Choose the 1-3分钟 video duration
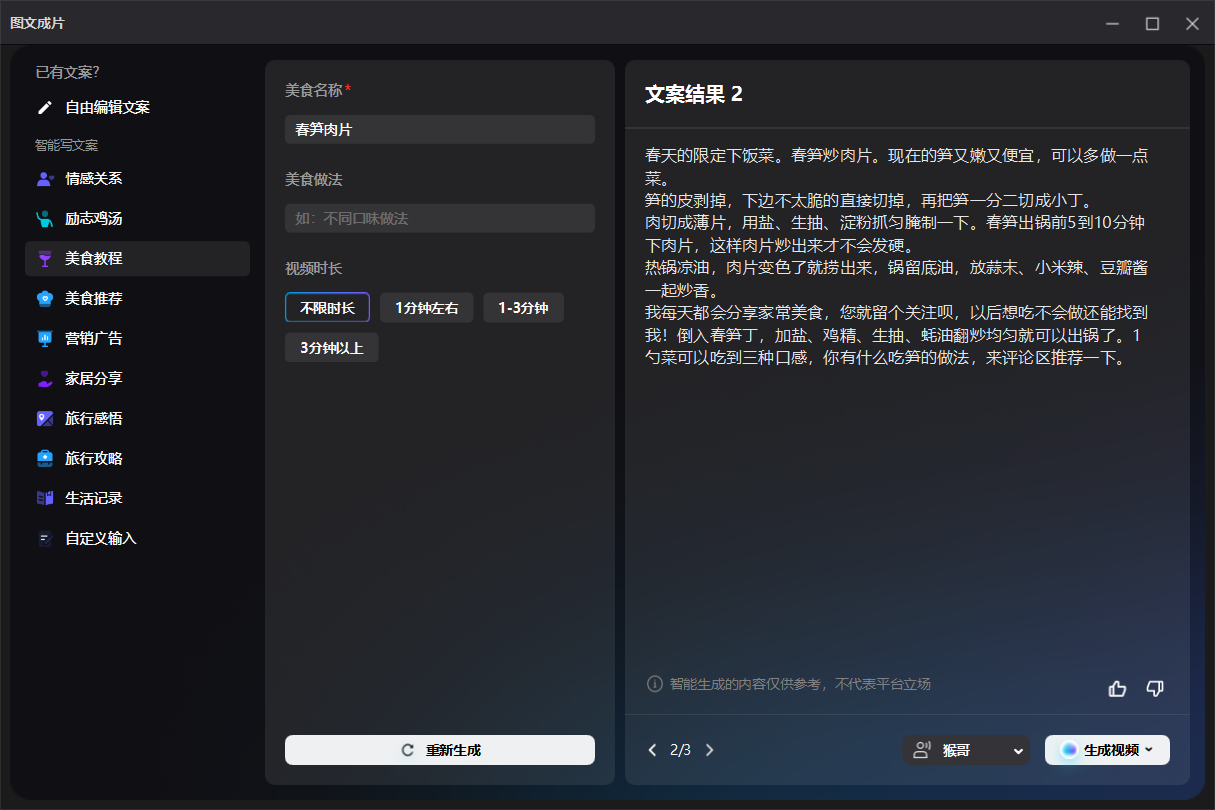The width and height of the screenshot is (1215, 810). point(523,308)
